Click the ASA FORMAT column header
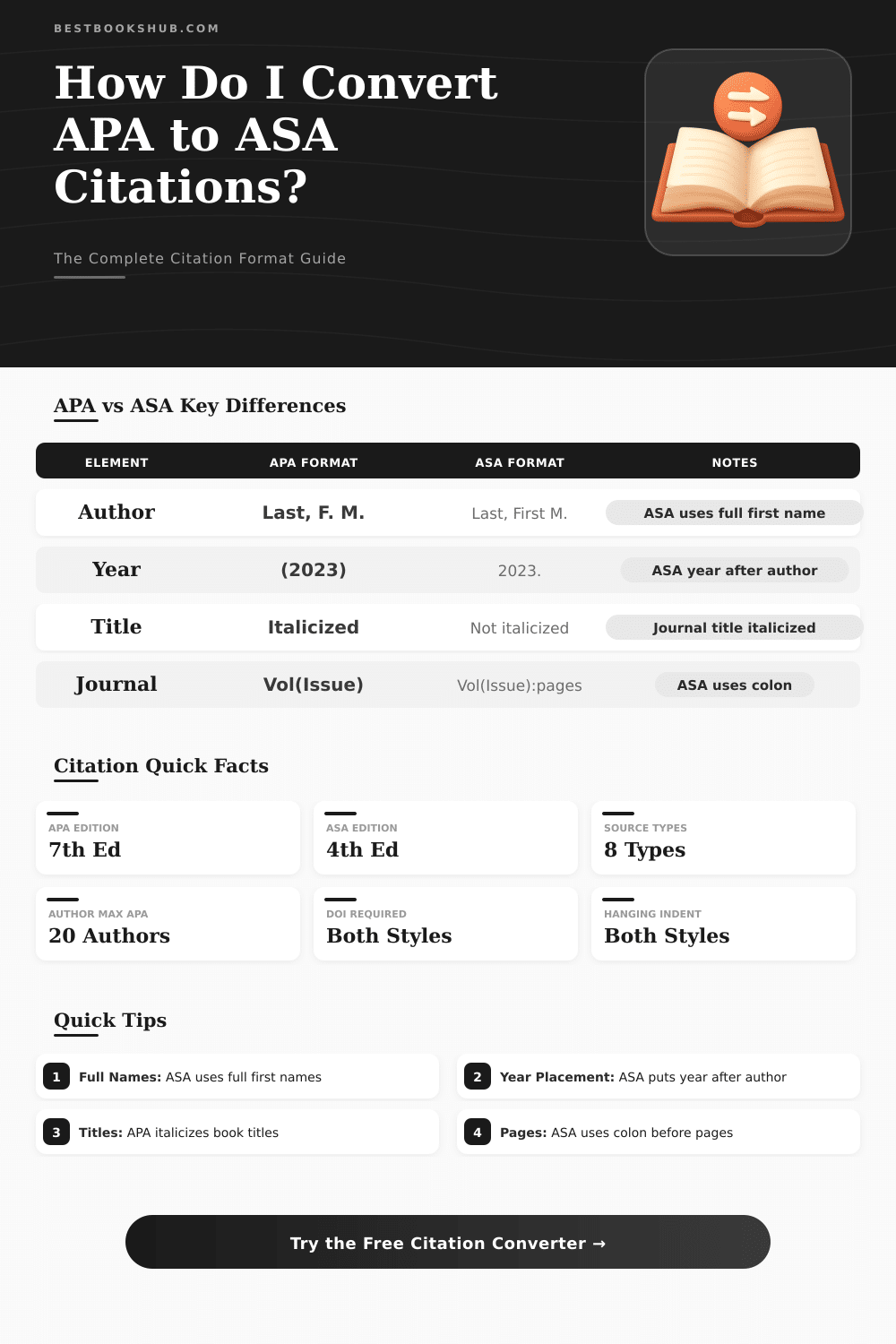896x1344 pixels. (x=520, y=462)
